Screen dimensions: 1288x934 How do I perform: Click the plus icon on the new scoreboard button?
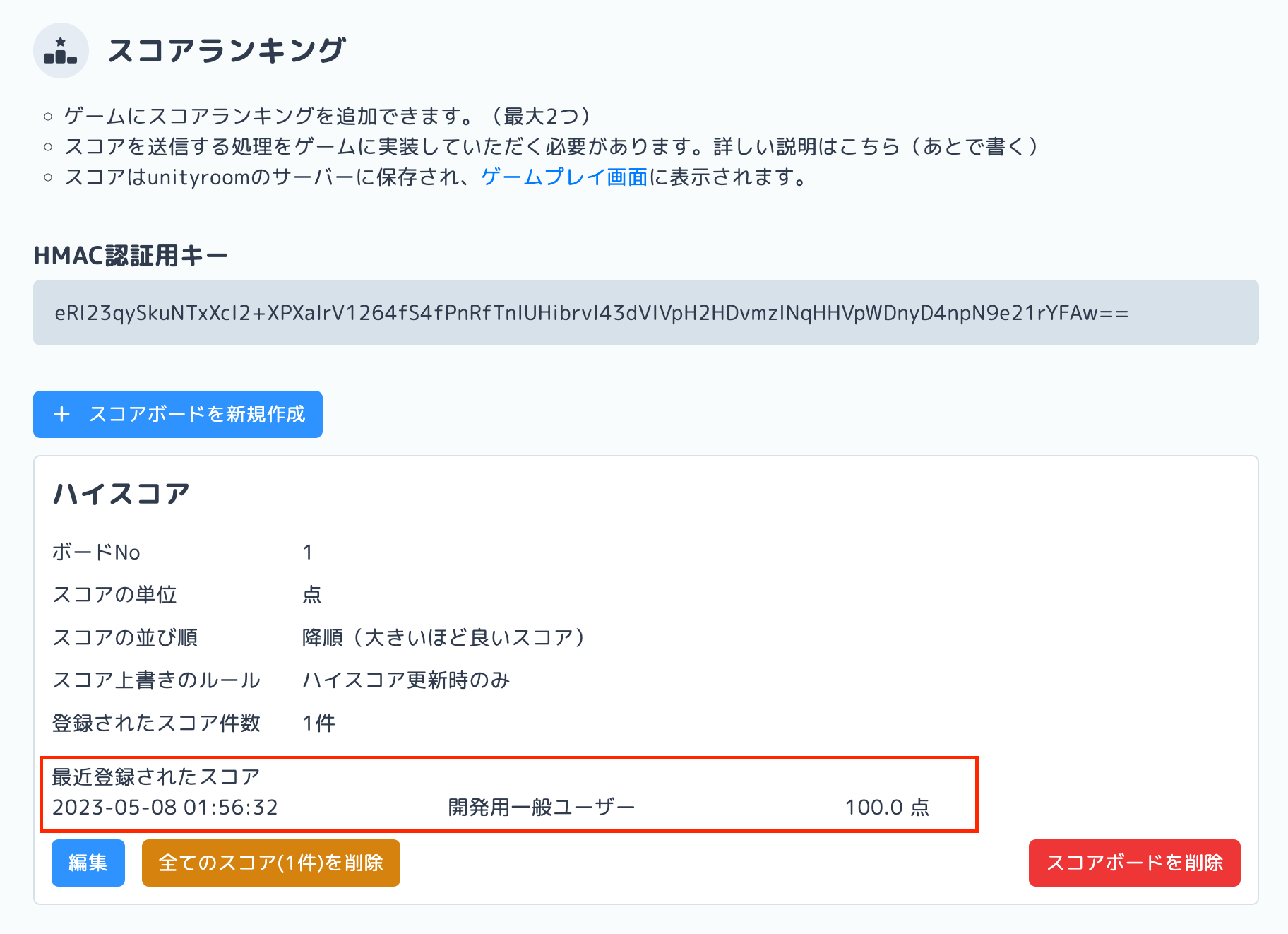tap(63, 415)
